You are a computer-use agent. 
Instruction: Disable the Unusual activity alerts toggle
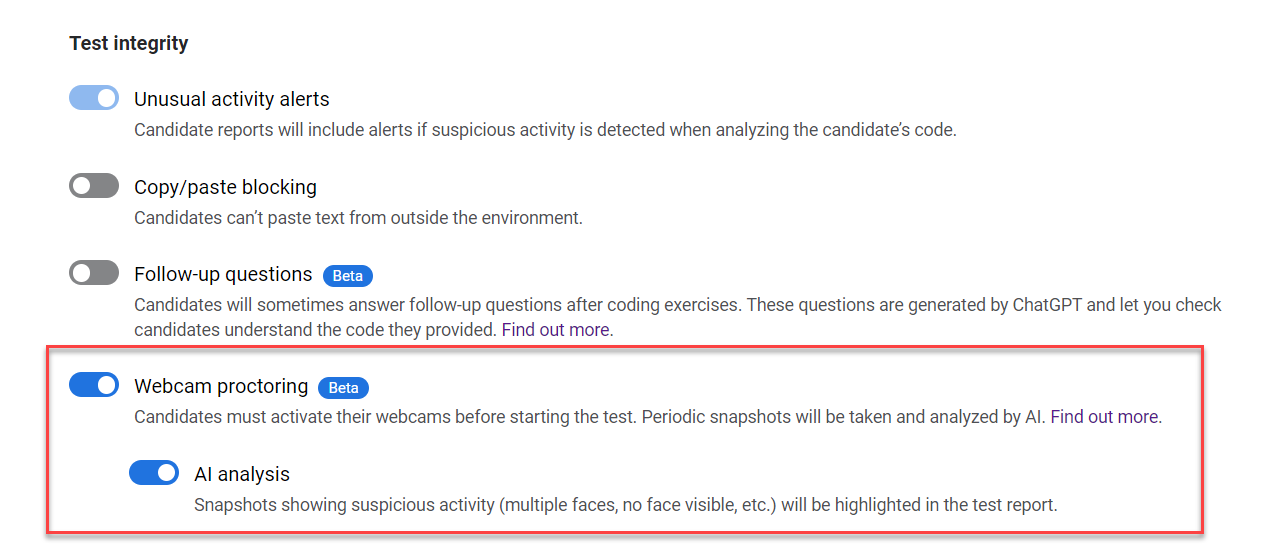tap(94, 98)
